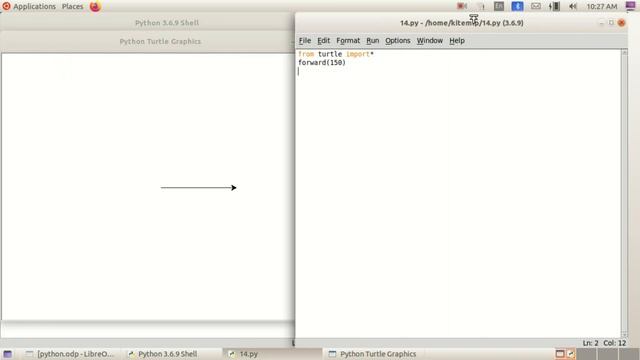The image size is (640, 360).
Task: Open the En keyboard language indicator
Action: click(x=499, y=6)
